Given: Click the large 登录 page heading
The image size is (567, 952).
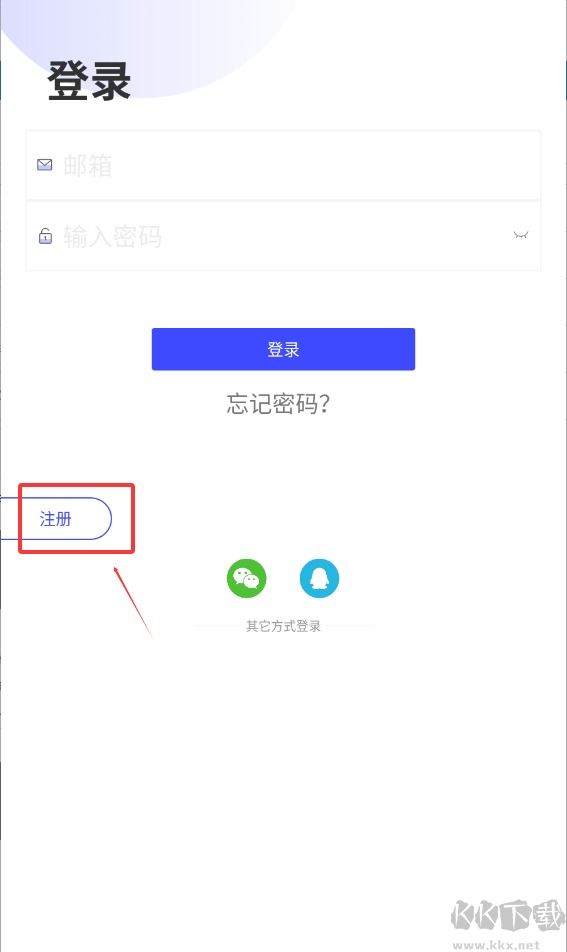Looking at the screenshot, I should [89, 81].
